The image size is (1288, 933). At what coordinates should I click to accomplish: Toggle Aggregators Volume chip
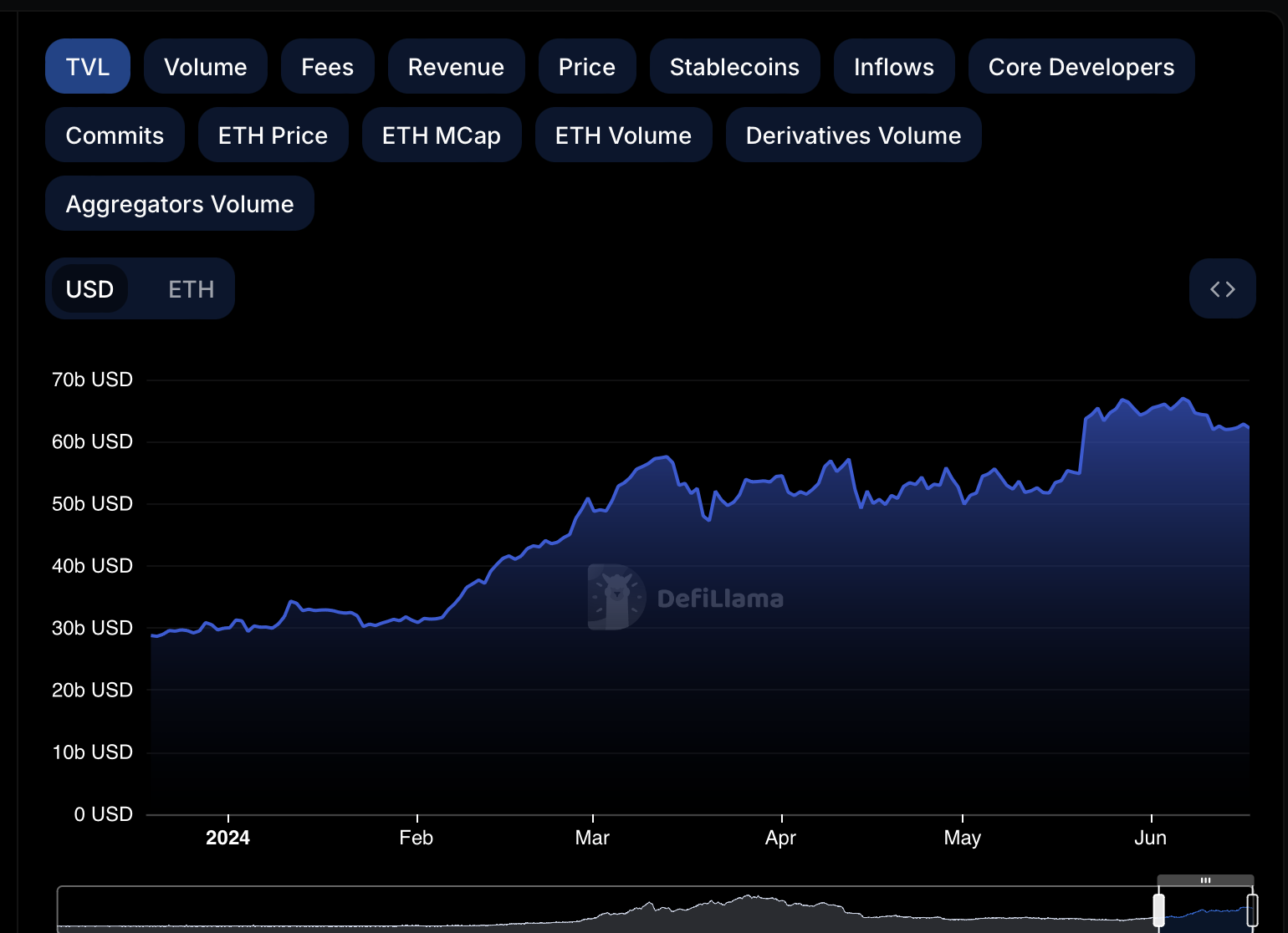tap(180, 203)
